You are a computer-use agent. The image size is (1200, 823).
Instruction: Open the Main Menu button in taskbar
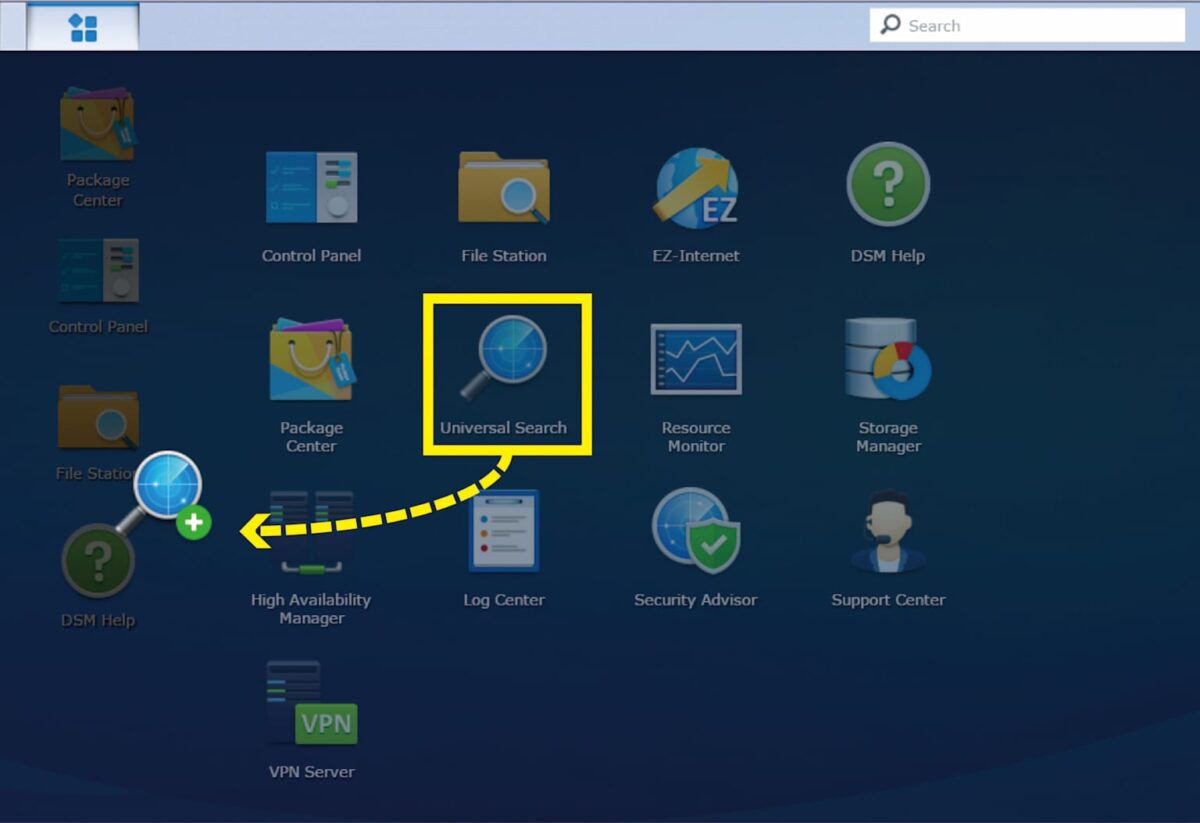[x=83, y=27]
